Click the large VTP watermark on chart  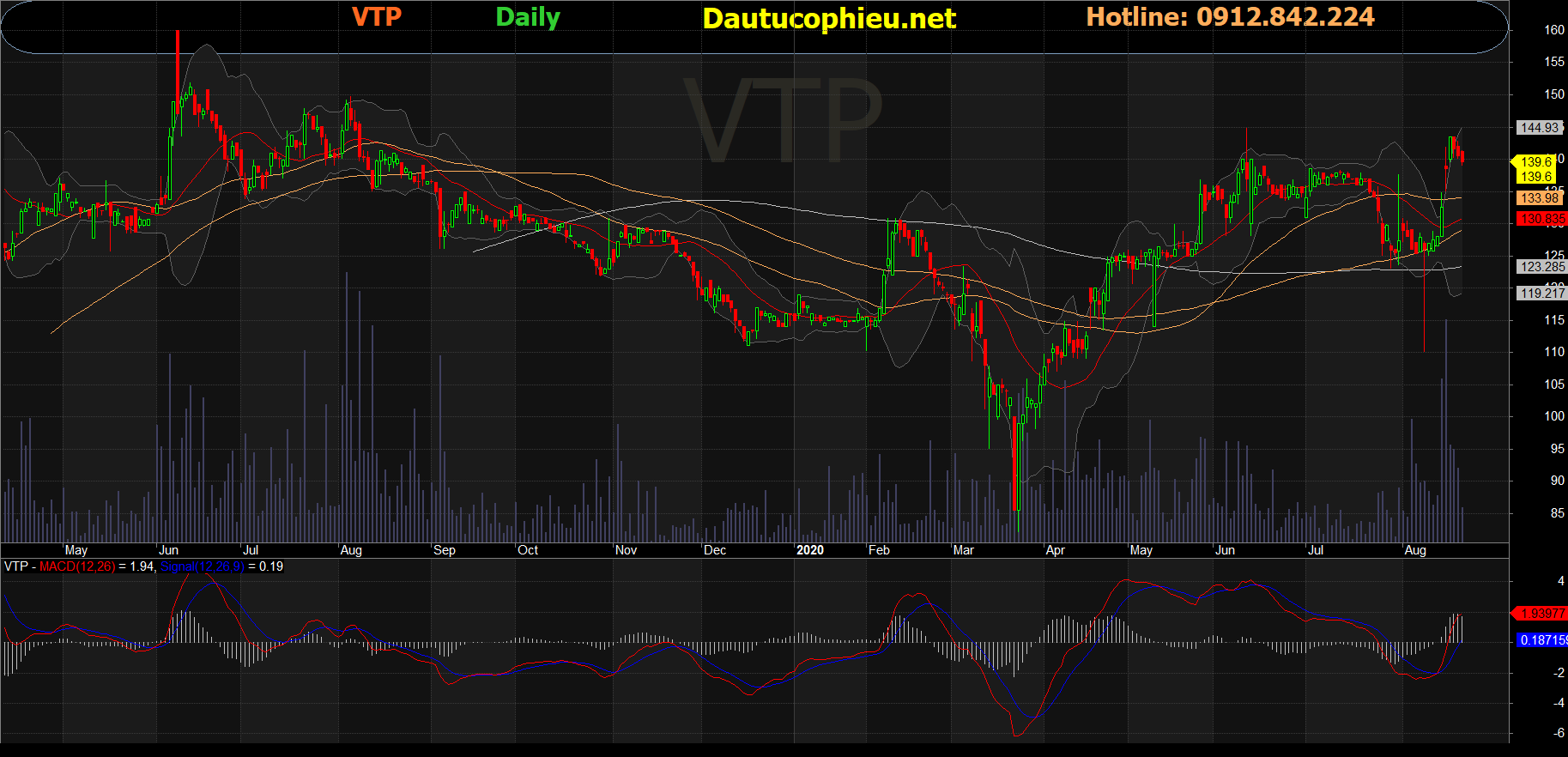(783, 120)
